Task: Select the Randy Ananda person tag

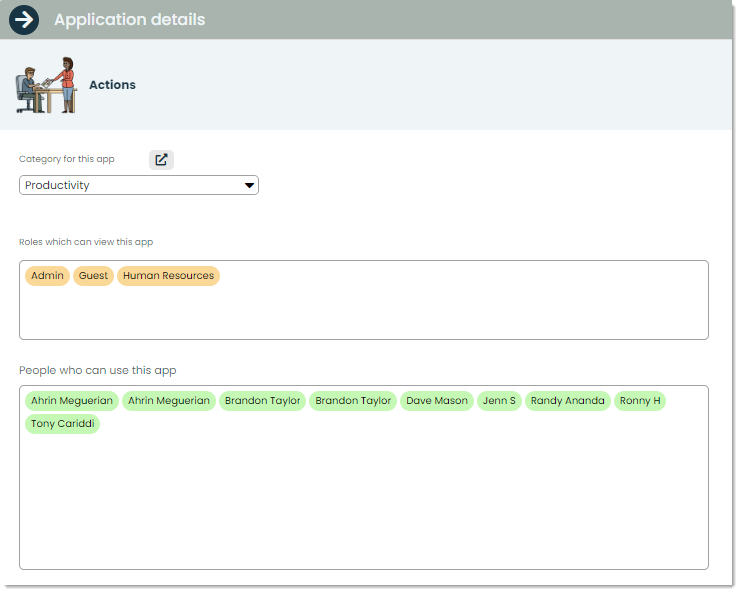Action: [x=568, y=401]
